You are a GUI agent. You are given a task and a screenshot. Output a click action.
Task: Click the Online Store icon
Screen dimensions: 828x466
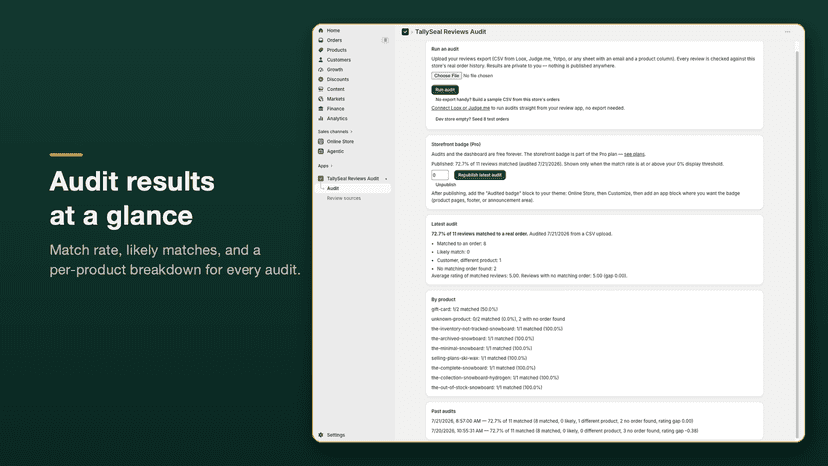[x=321, y=142]
